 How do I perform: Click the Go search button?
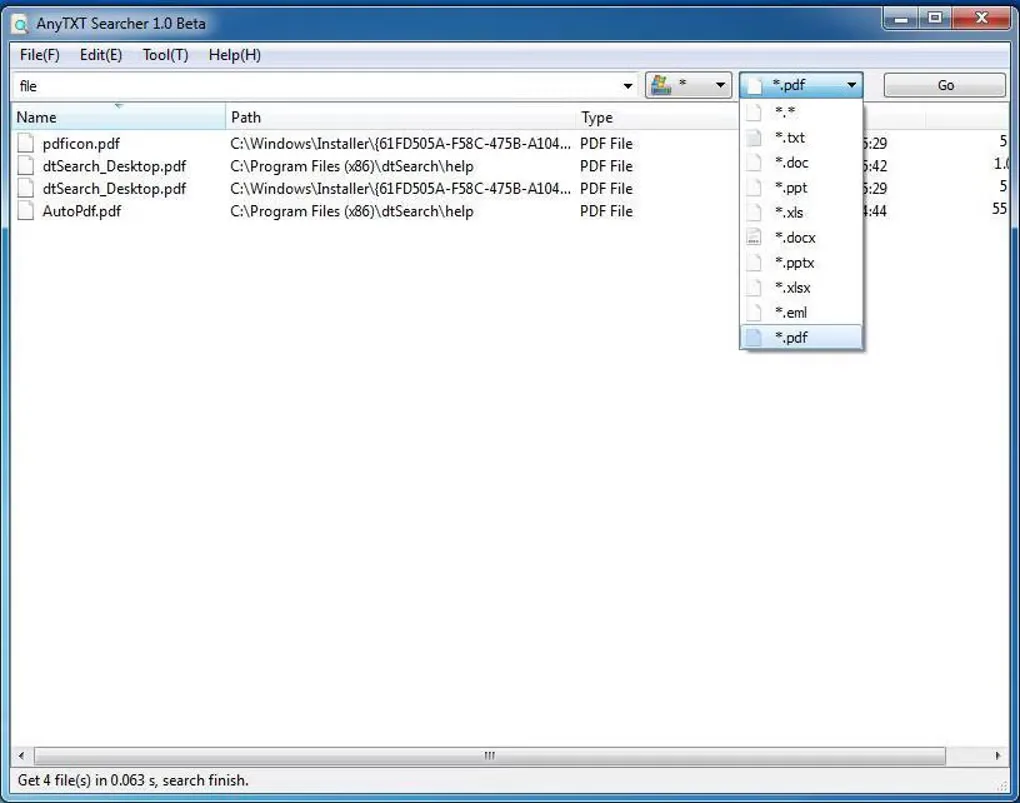coord(945,85)
